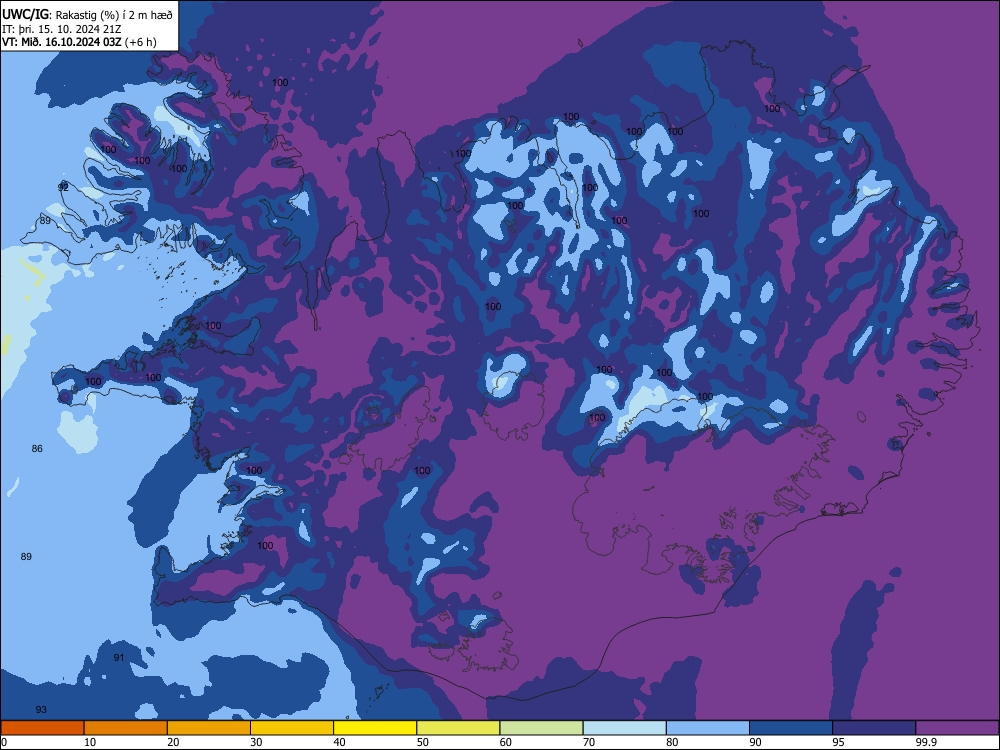Select the legend tick label 70

coord(589,742)
